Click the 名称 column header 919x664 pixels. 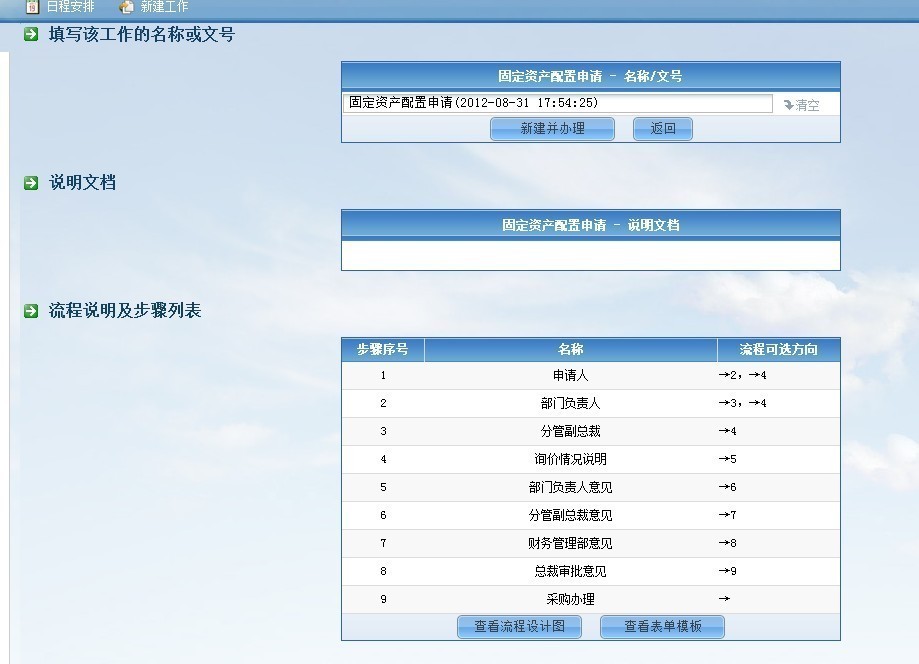(570, 350)
